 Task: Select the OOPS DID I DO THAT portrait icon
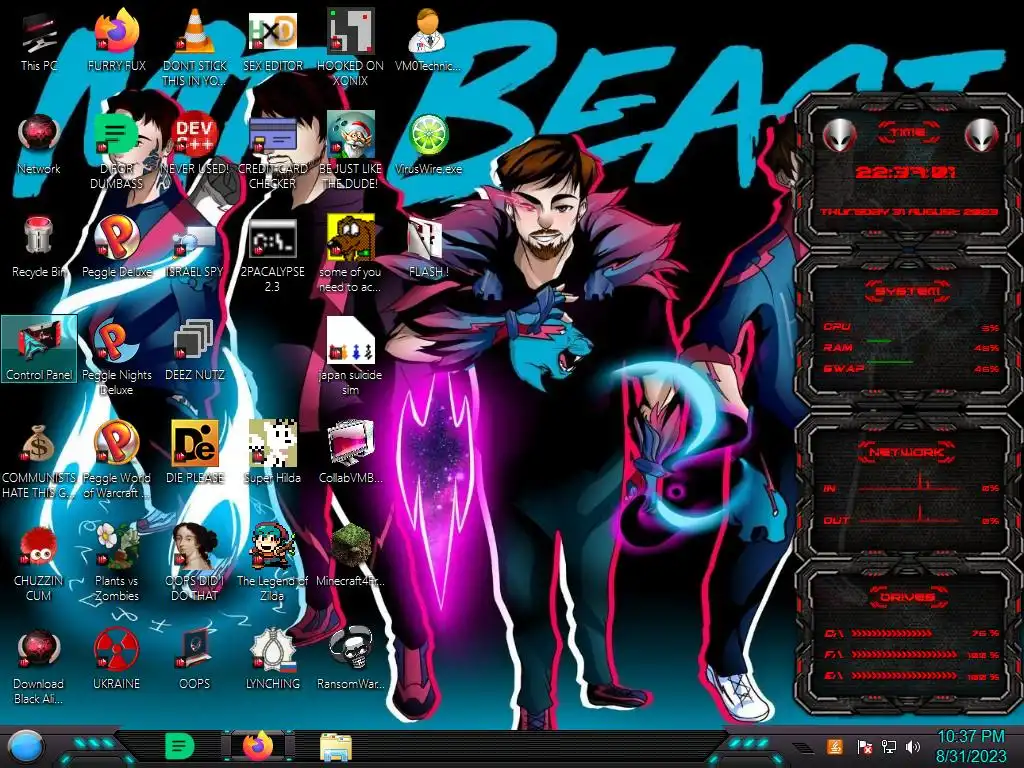[x=195, y=562]
